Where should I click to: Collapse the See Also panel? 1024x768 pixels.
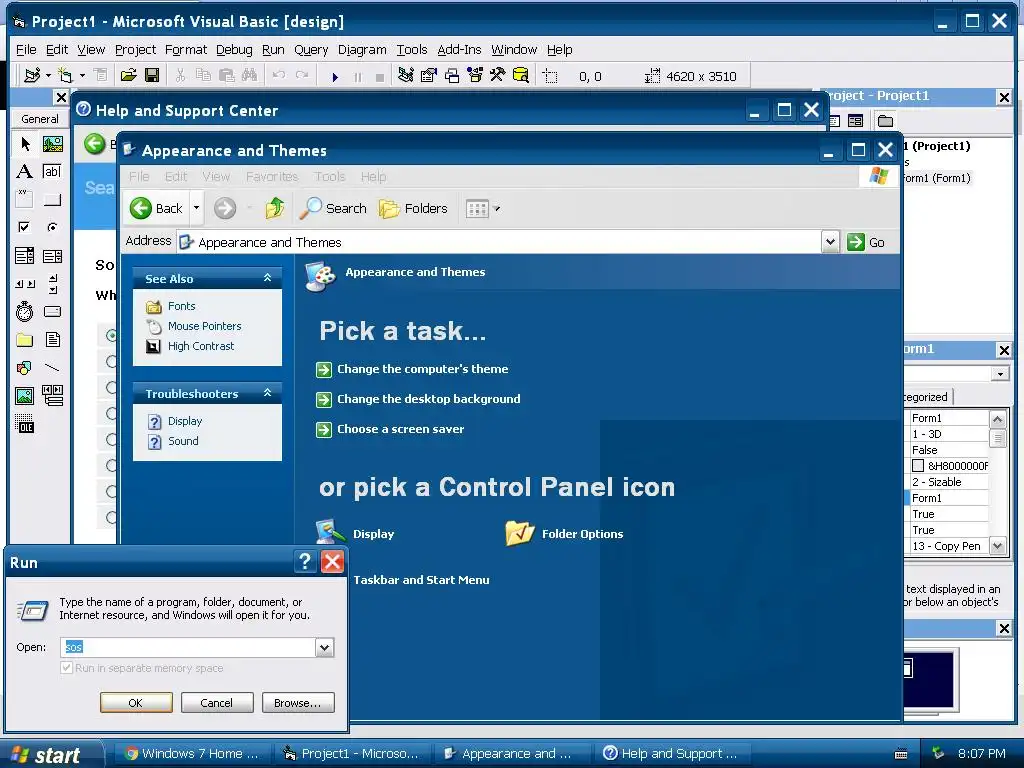(x=267, y=278)
